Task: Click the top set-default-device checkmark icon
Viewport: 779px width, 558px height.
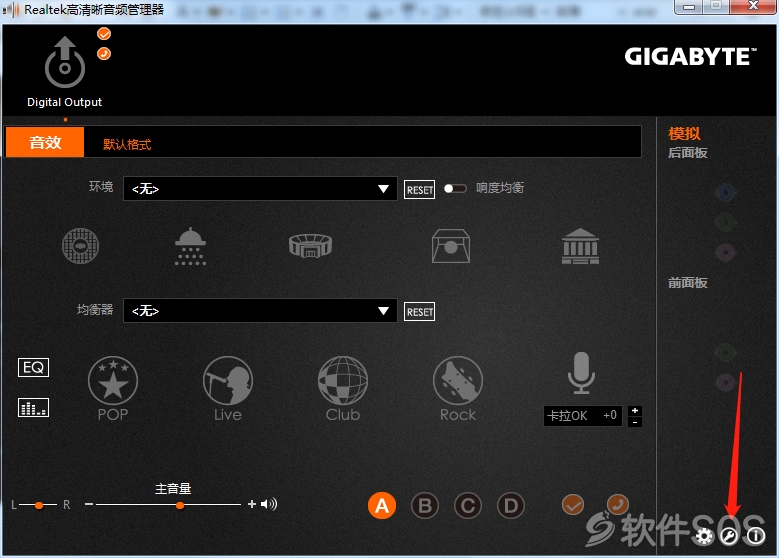Action: (x=104, y=34)
